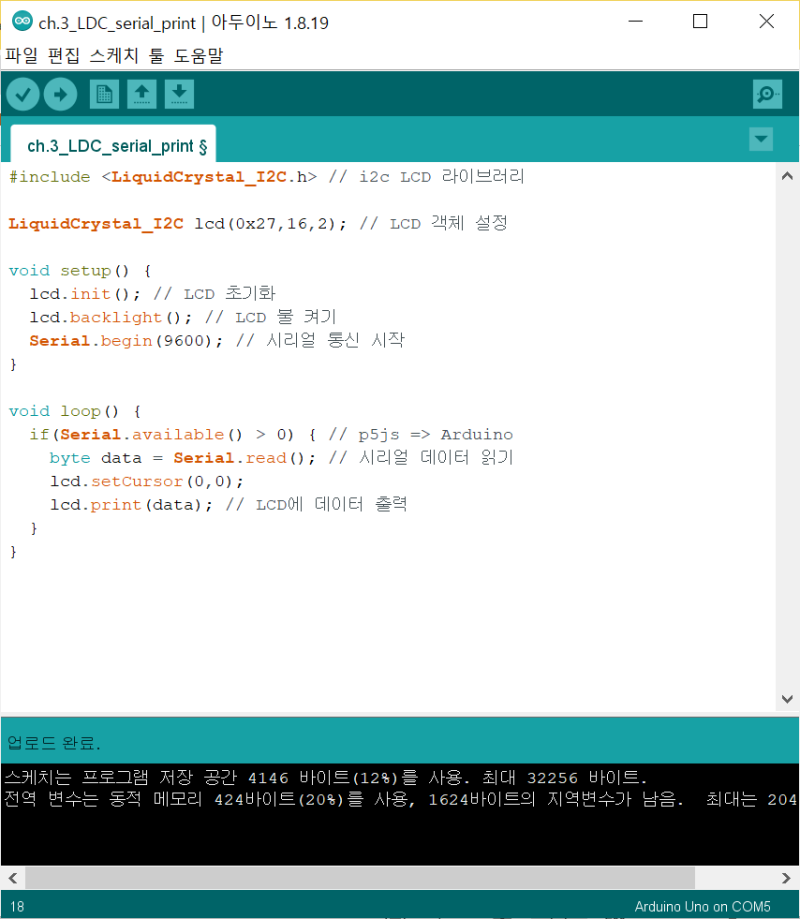The image size is (800, 919).
Task: Click the Arduino Uno on COM5 status text
Action: tap(702, 905)
